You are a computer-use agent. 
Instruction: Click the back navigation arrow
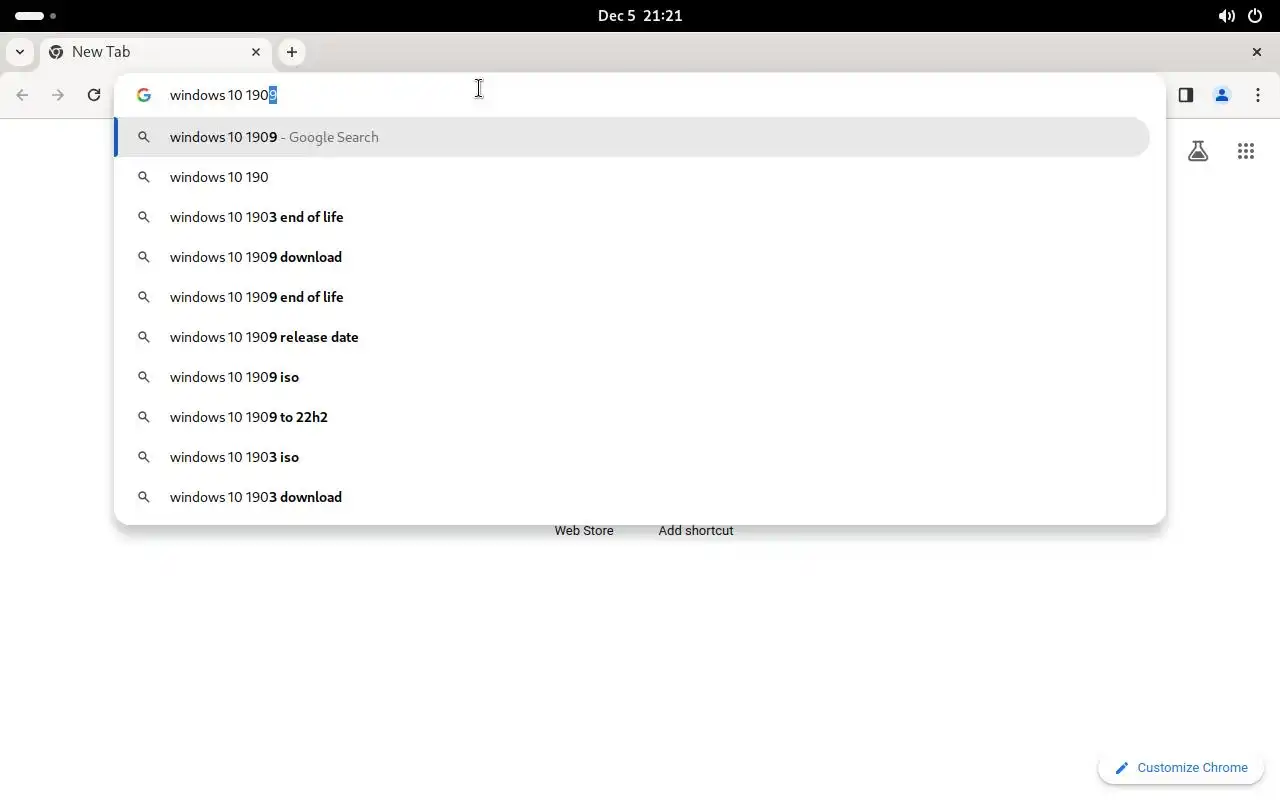coord(22,95)
